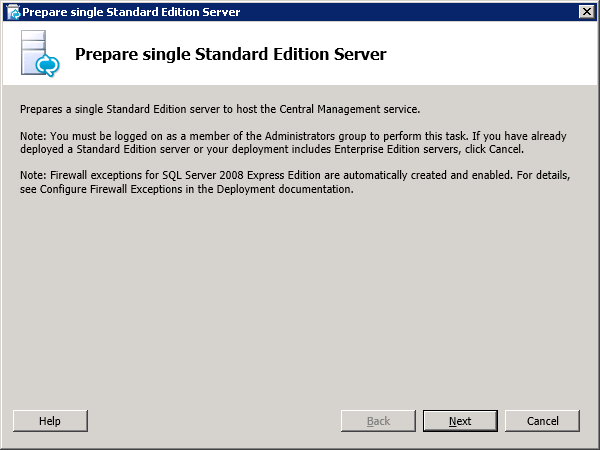This screenshot has height=450, width=600.
Task: Click the large server icon in the header
Action: click(40, 53)
